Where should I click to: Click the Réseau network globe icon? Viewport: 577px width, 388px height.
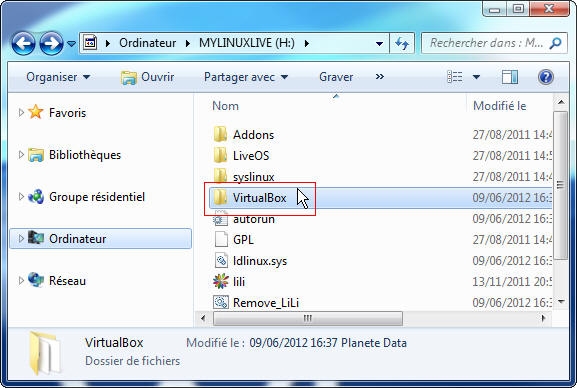coord(36,280)
